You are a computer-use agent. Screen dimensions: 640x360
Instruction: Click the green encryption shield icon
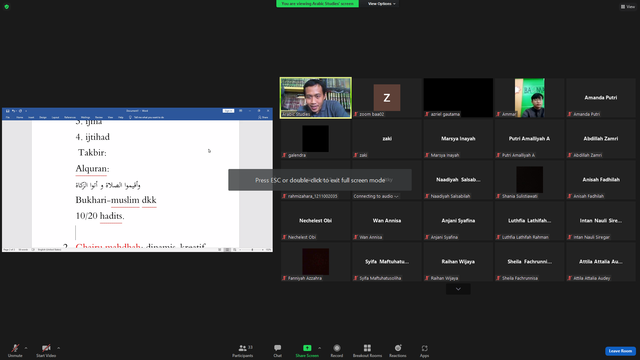[7, 7]
